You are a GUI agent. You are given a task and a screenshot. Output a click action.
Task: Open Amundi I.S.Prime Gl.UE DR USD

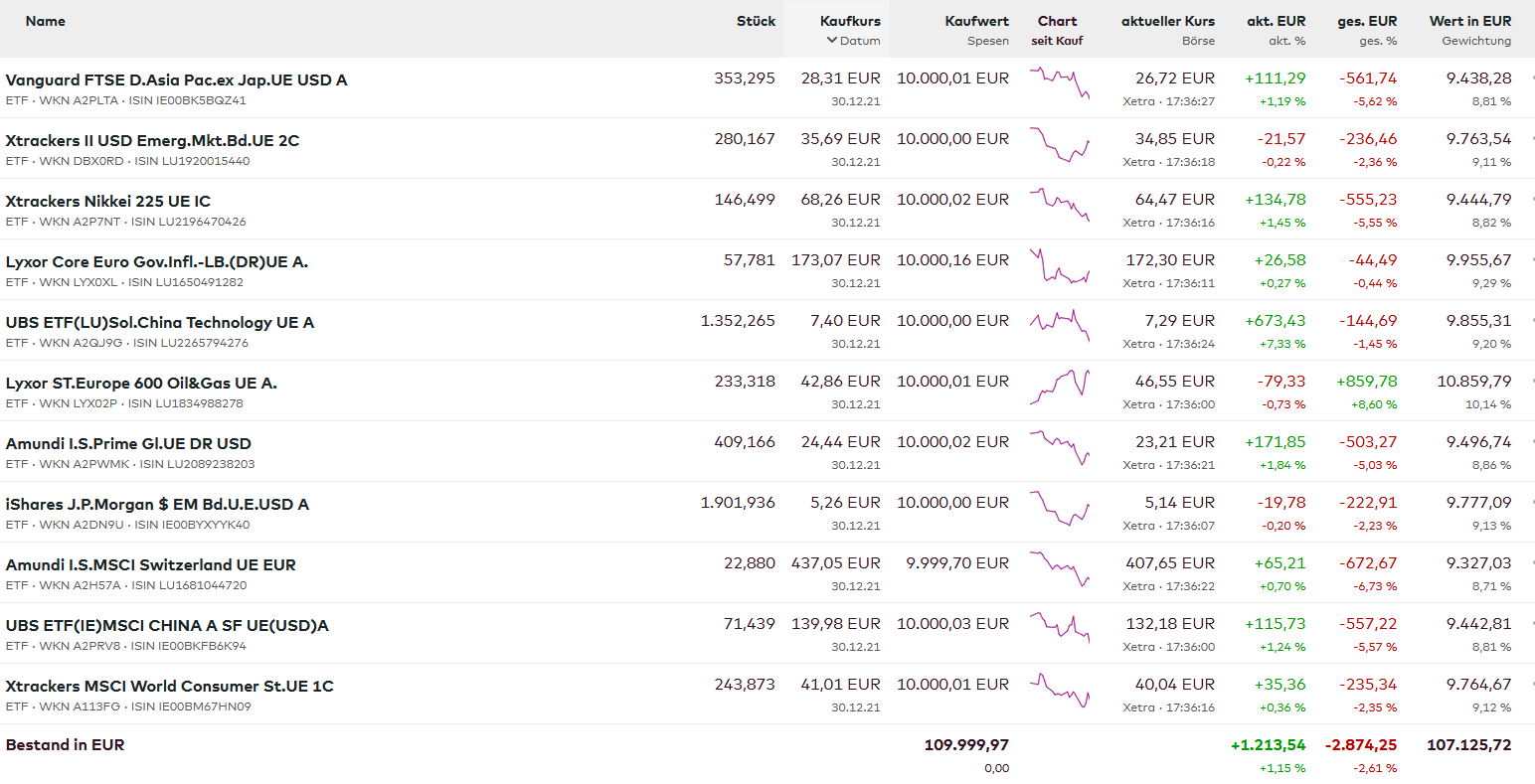point(128,444)
